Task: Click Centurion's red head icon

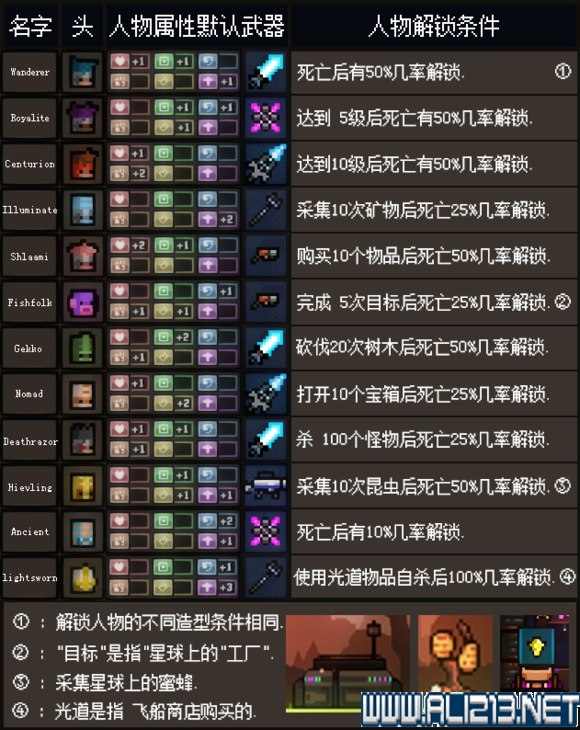Action: [x=83, y=164]
